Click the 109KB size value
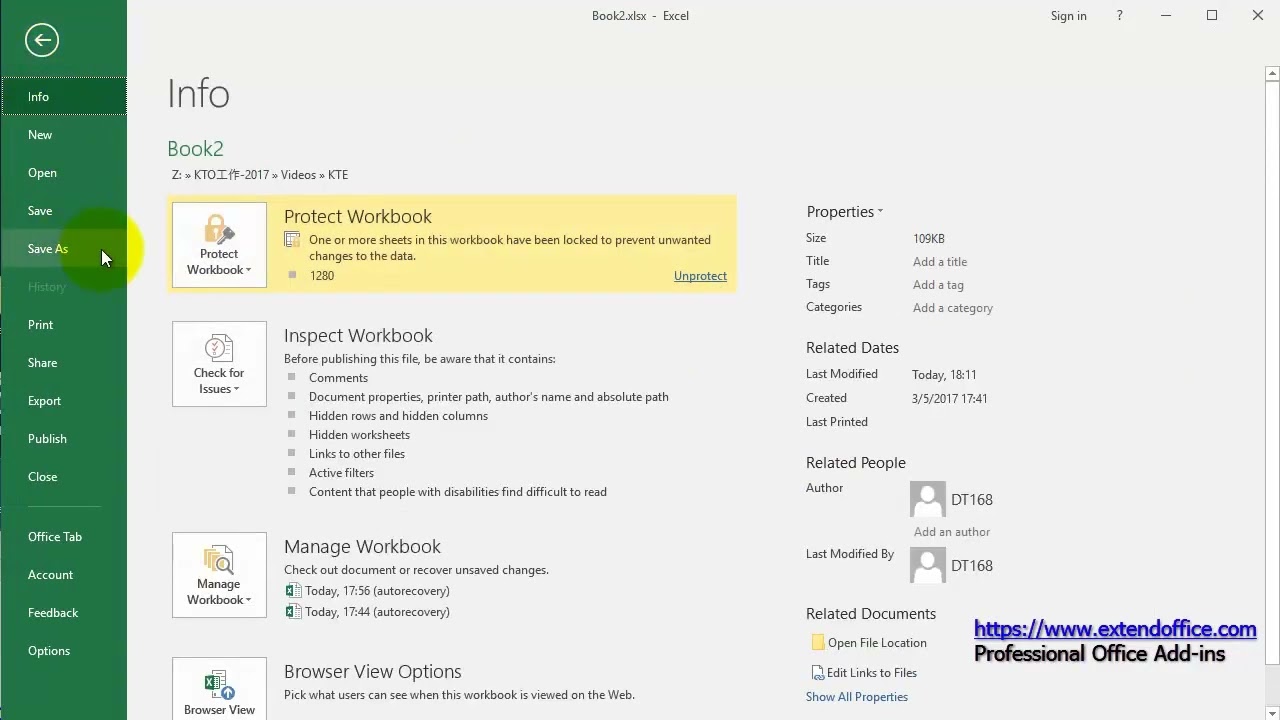Screen dimensions: 1280x720 [x=928, y=239]
